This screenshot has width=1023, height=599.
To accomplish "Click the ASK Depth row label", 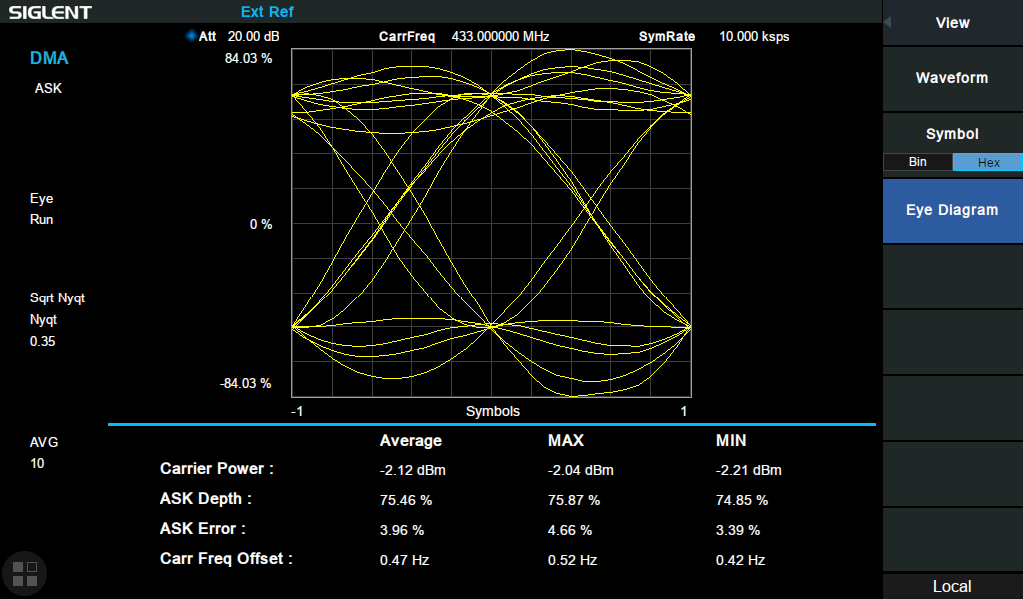I will pos(206,499).
